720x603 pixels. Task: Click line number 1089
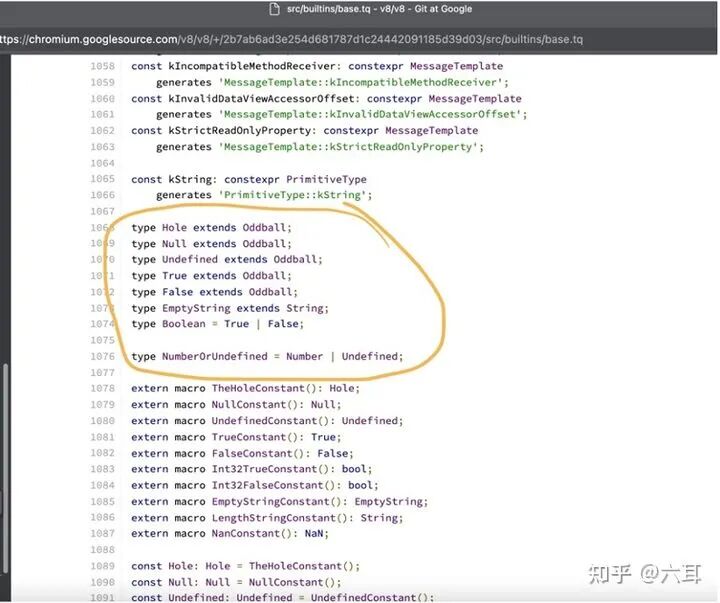click(102, 566)
